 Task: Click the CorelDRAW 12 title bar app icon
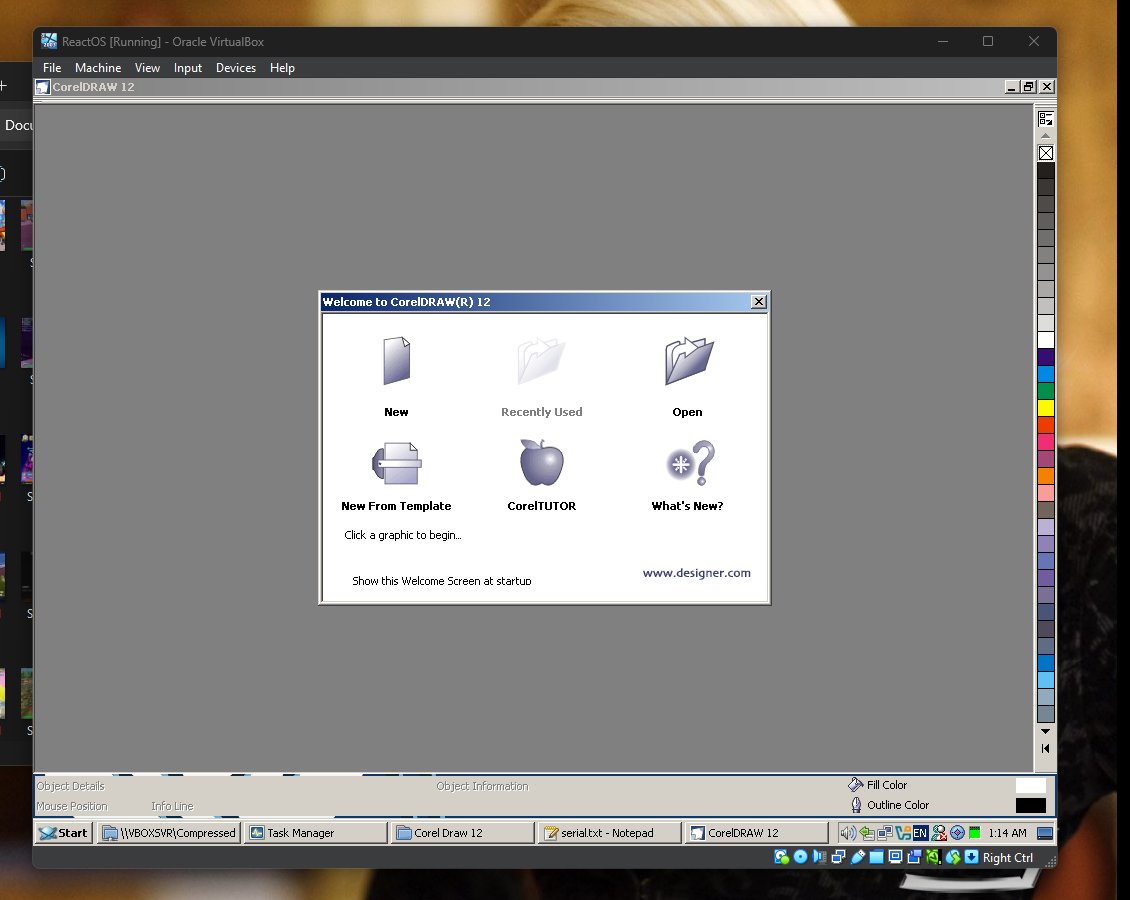pyautogui.click(x=43, y=87)
